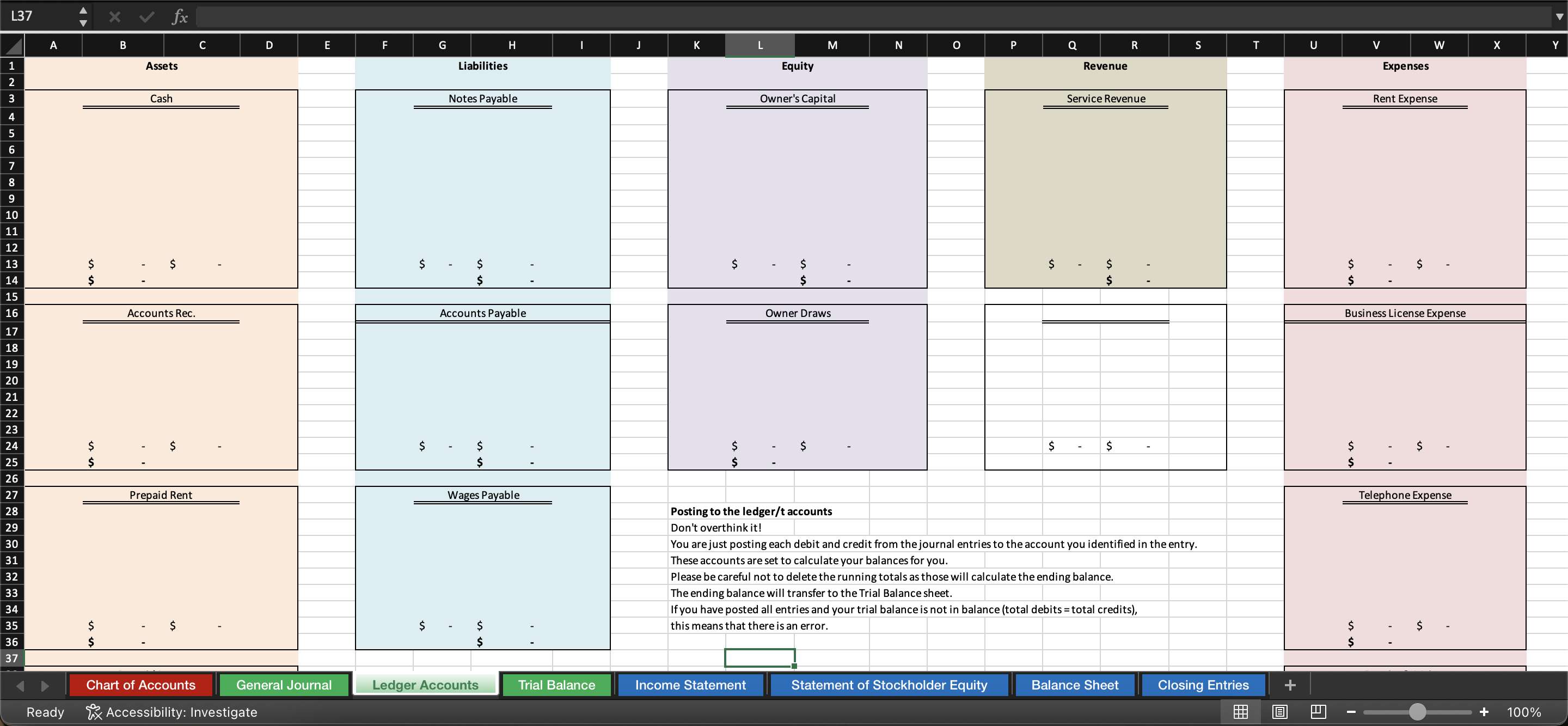Viewport: 1568px width, 726px height.
Task: Switch to Page Break Preview icon
Action: (1319, 712)
